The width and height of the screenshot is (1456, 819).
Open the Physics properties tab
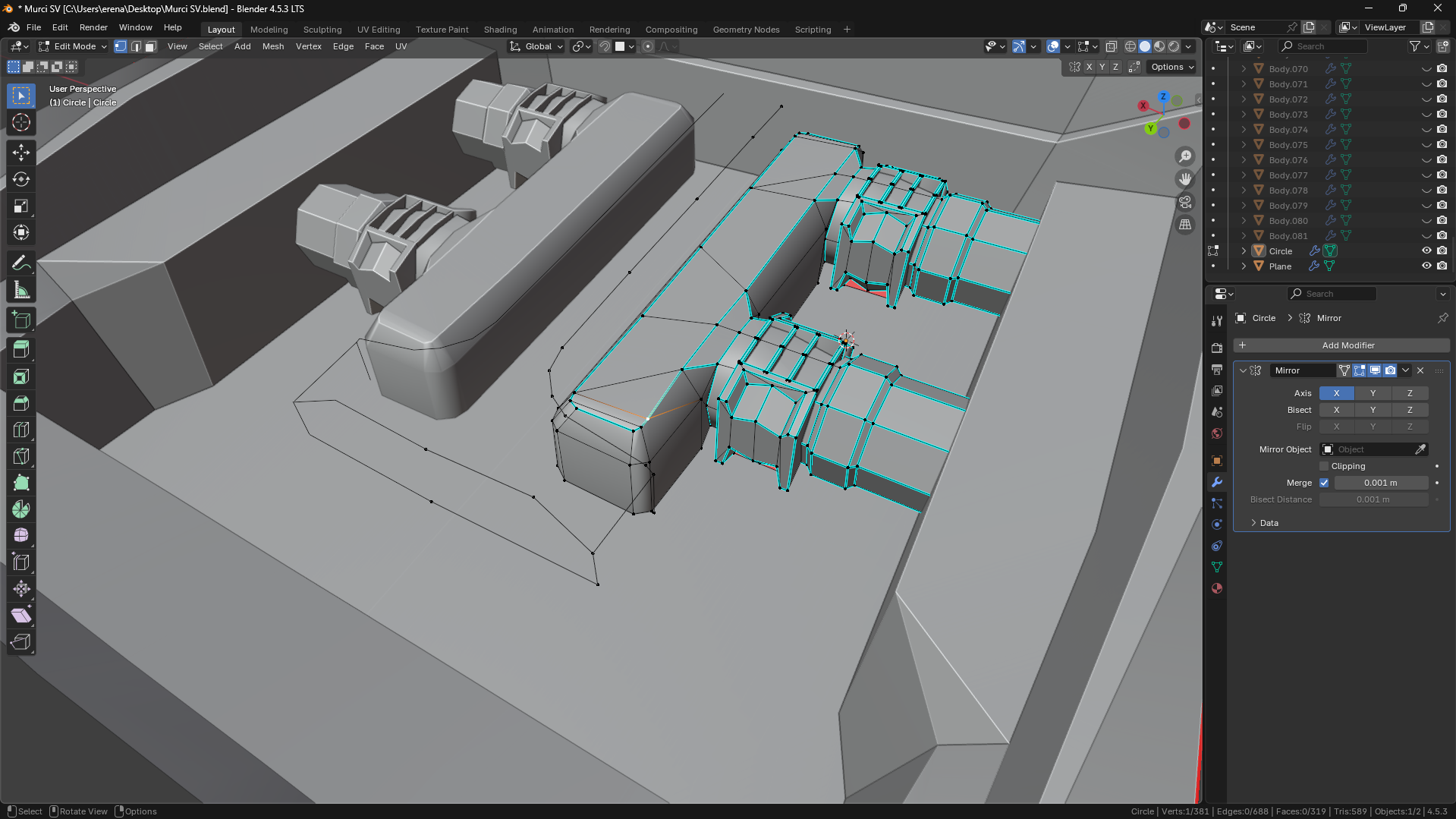[1217, 524]
